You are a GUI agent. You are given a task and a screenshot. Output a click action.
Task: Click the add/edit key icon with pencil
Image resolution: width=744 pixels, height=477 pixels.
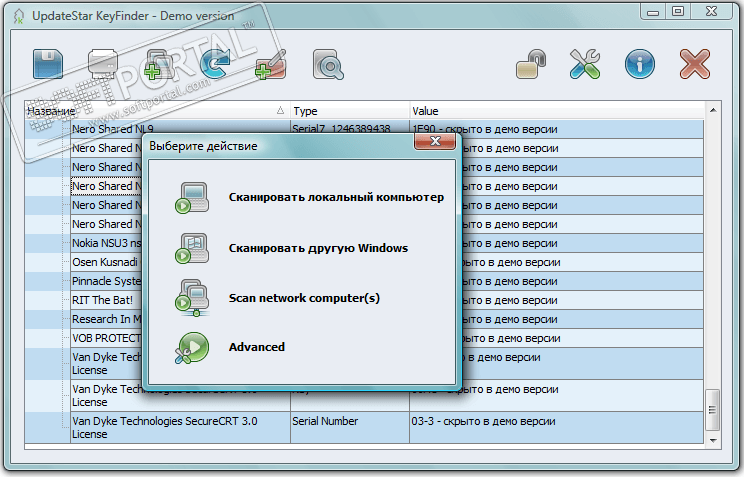[270, 64]
